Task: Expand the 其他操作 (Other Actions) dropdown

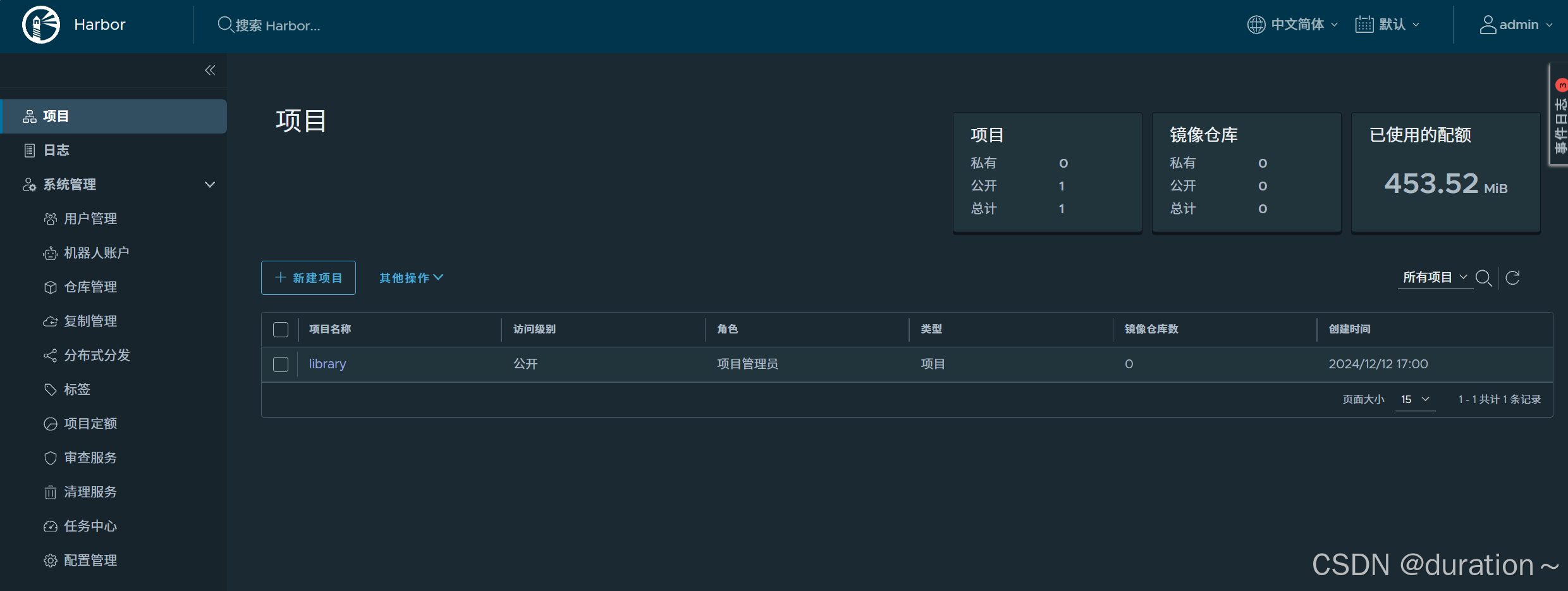Action: pyautogui.click(x=410, y=278)
